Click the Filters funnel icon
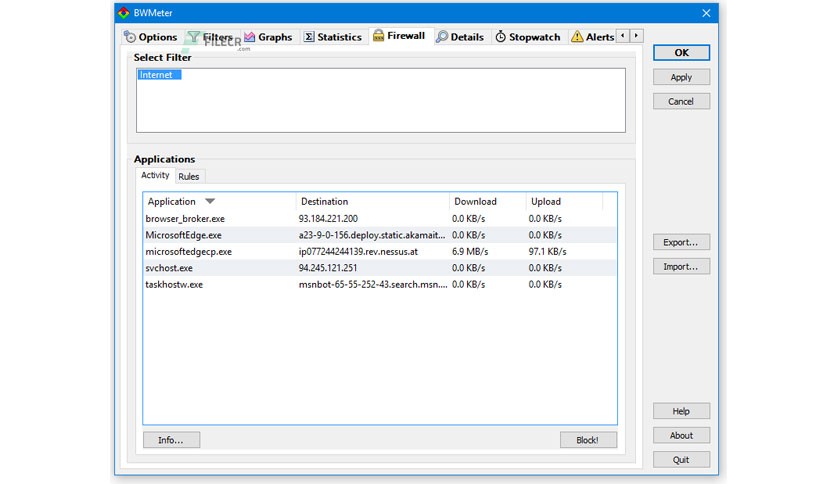 [194, 37]
